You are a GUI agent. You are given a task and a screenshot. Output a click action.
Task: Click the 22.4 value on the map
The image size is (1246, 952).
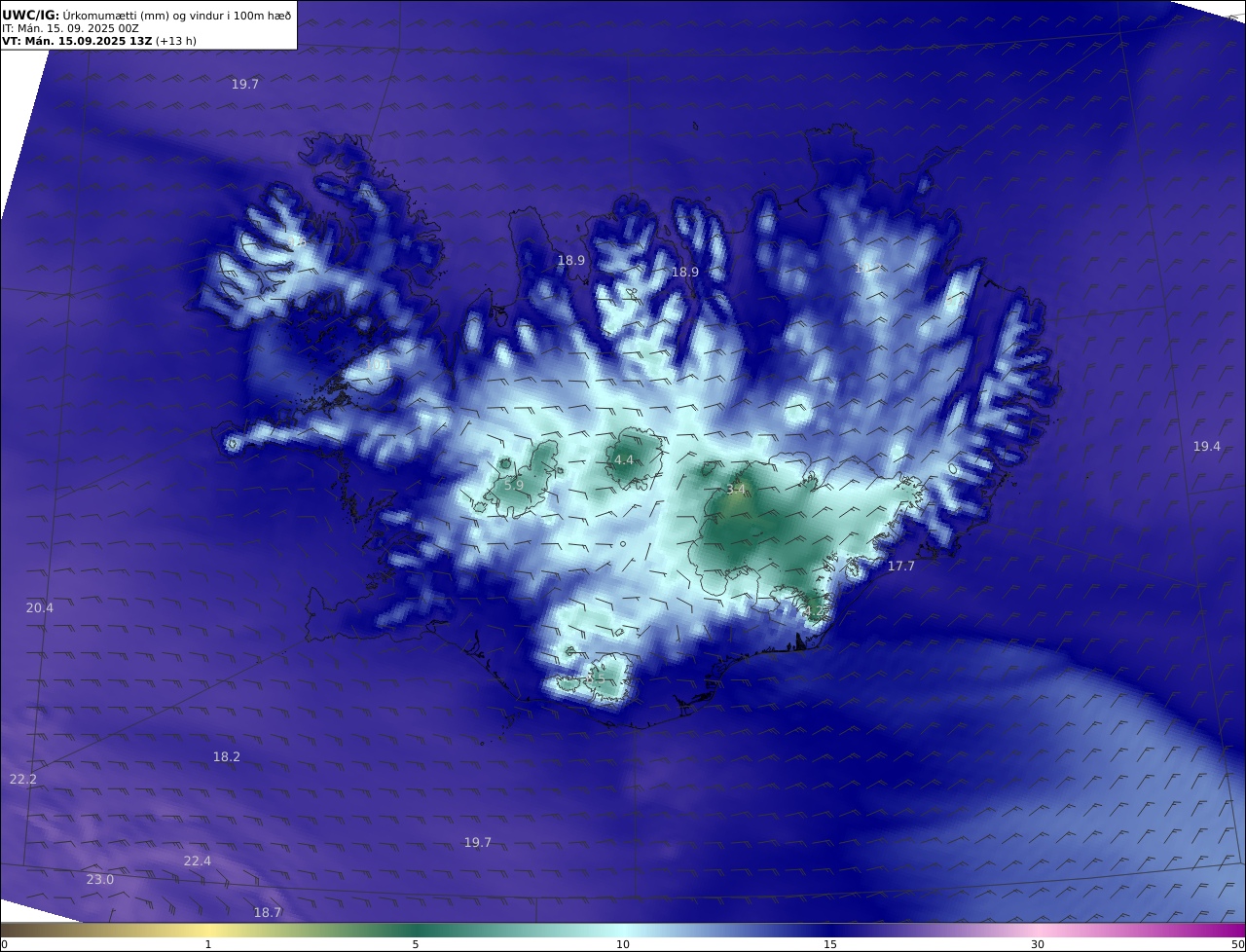pos(197,860)
